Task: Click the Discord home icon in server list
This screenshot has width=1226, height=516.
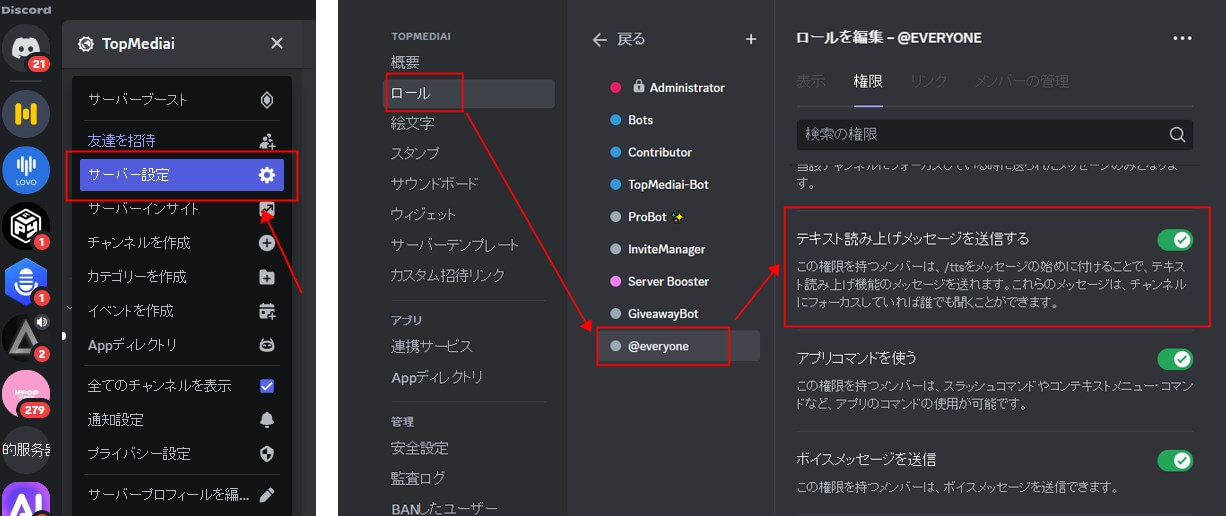Action: click(x=26, y=47)
